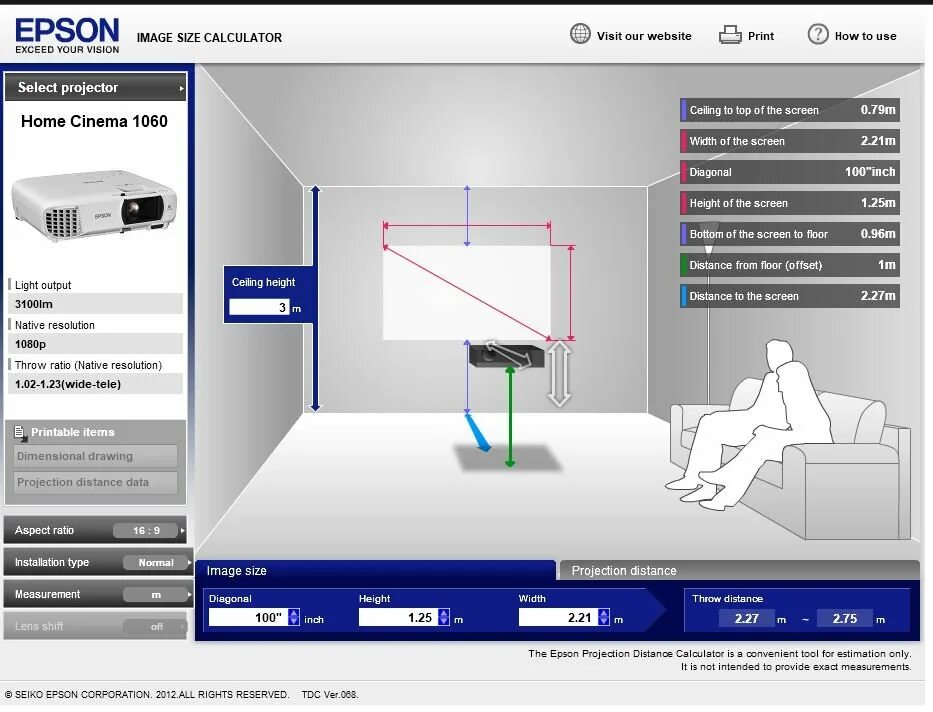The width and height of the screenshot is (933, 712).
Task: Click the 3100lm light output value
Action: (x=95, y=304)
